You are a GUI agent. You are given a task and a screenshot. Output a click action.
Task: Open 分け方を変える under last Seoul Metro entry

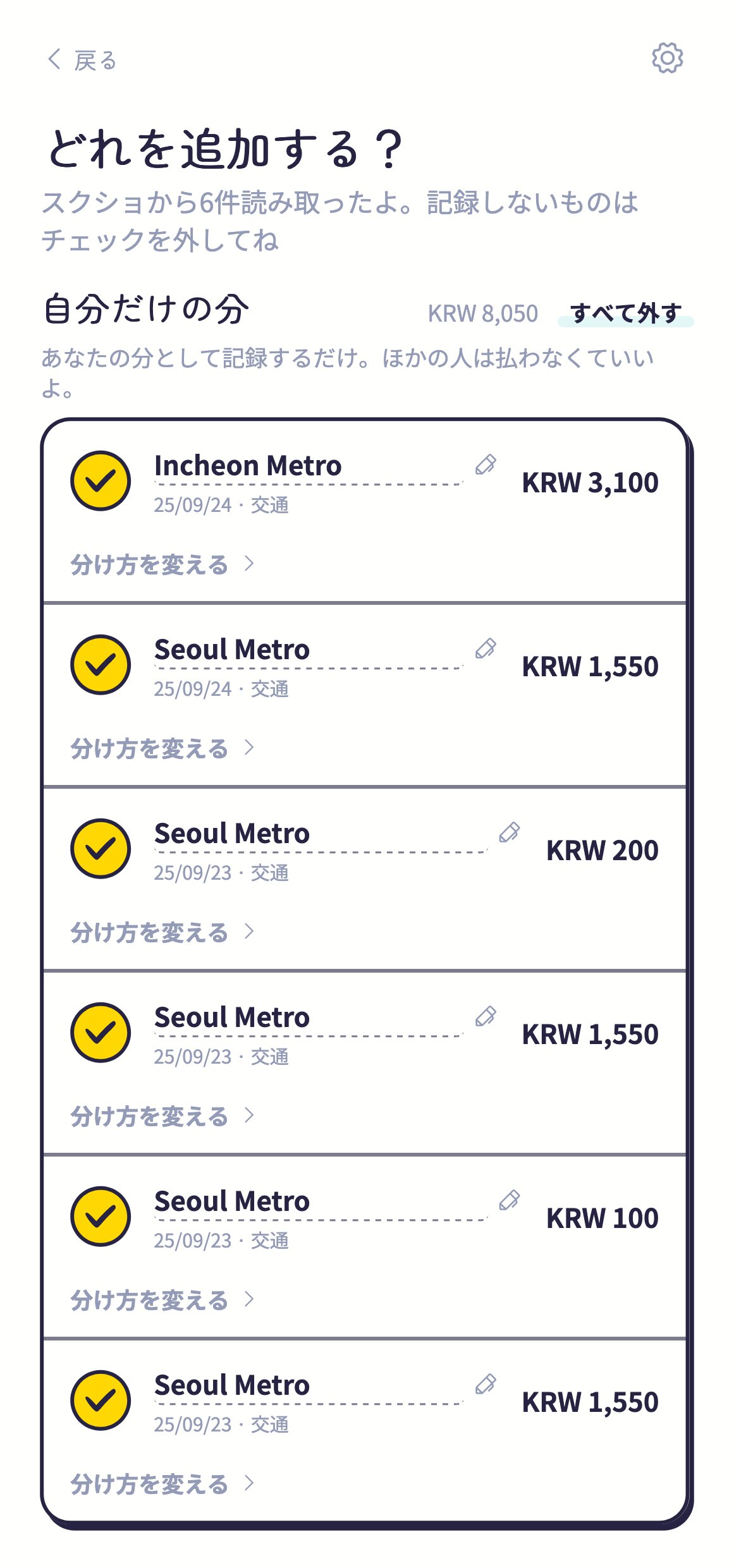(162, 1484)
